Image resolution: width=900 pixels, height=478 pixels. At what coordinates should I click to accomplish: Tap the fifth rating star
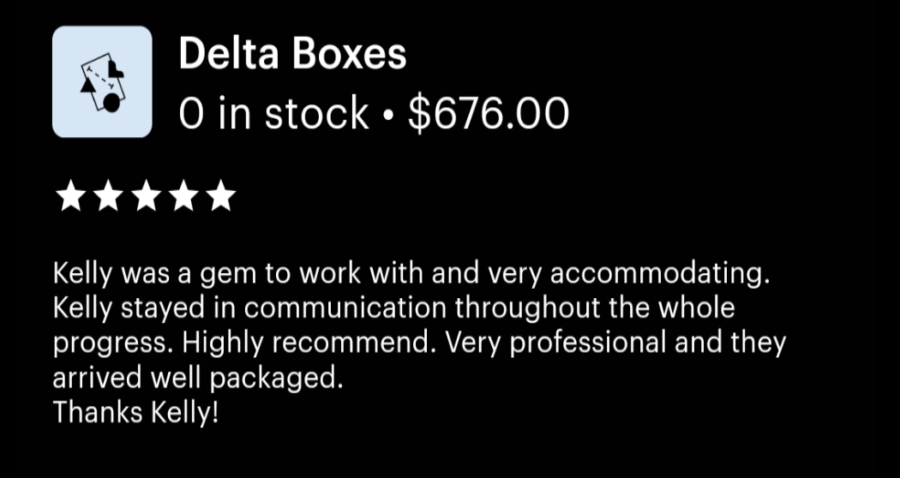tap(221, 196)
